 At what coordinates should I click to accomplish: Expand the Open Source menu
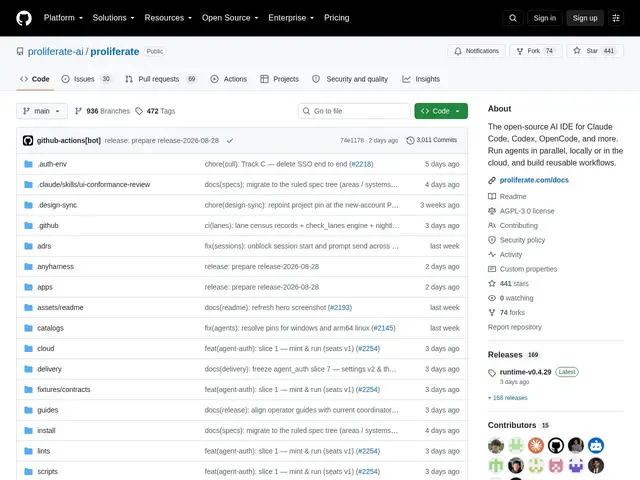(x=230, y=18)
